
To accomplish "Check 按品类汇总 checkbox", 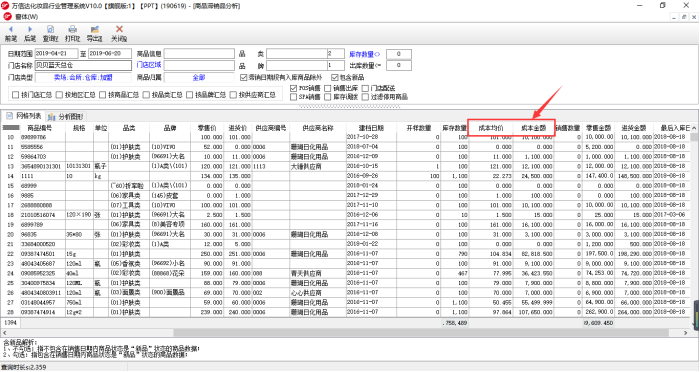I will [146, 95].
